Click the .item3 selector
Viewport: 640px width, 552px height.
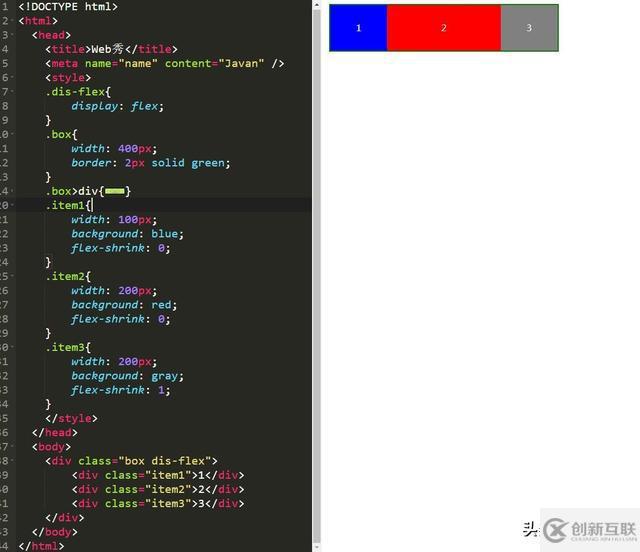click(x=65, y=347)
